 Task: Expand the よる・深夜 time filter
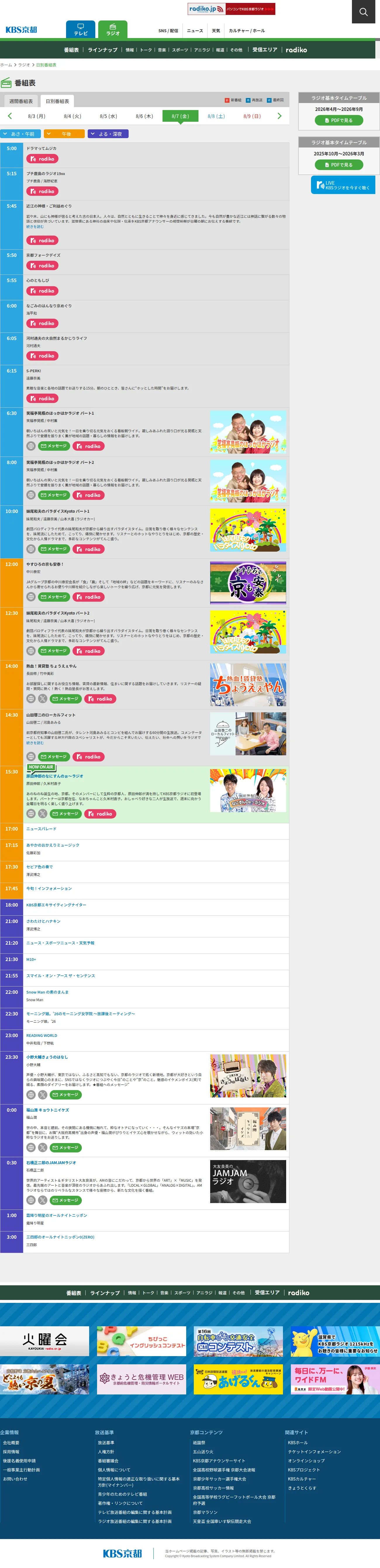point(108,134)
